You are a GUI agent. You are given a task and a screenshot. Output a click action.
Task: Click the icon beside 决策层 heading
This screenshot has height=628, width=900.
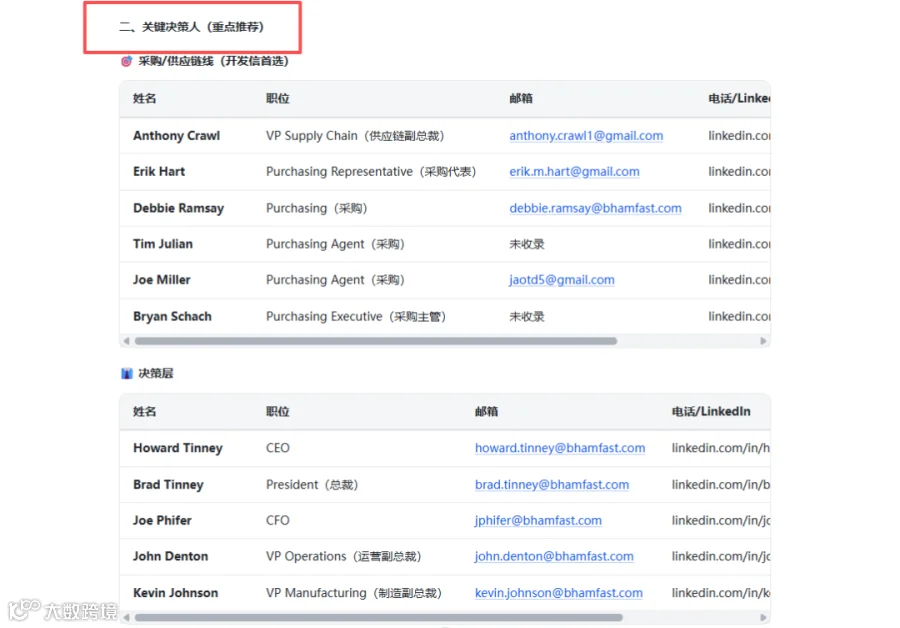[x=127, y=374]
